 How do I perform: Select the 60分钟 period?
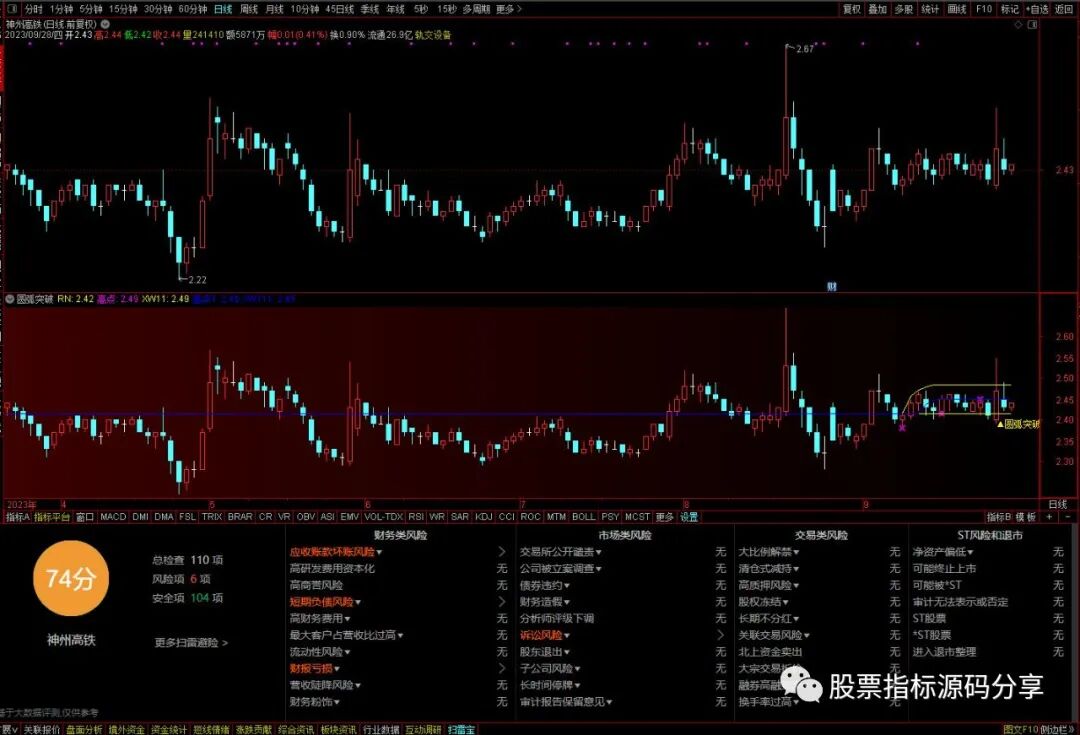192,9
